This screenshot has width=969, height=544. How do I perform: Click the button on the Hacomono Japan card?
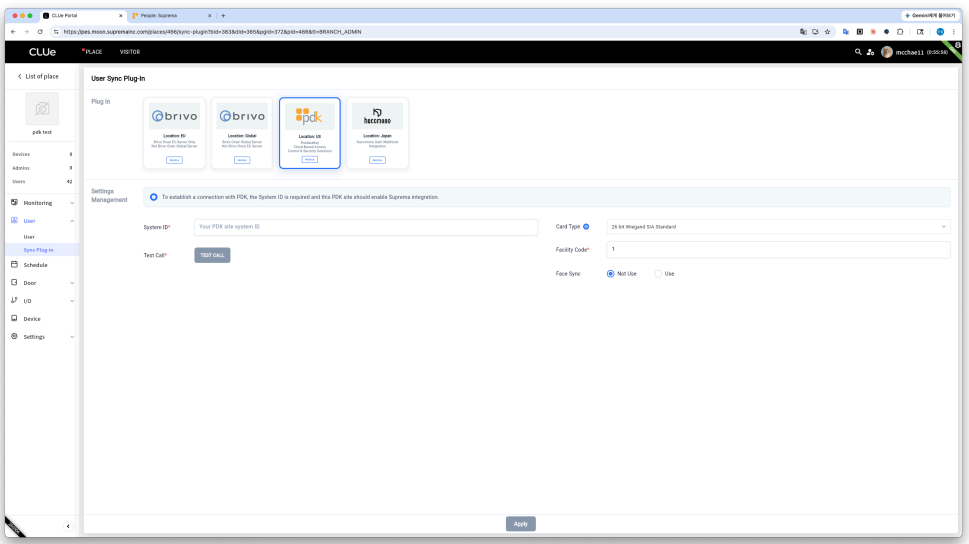pos(378,160)
